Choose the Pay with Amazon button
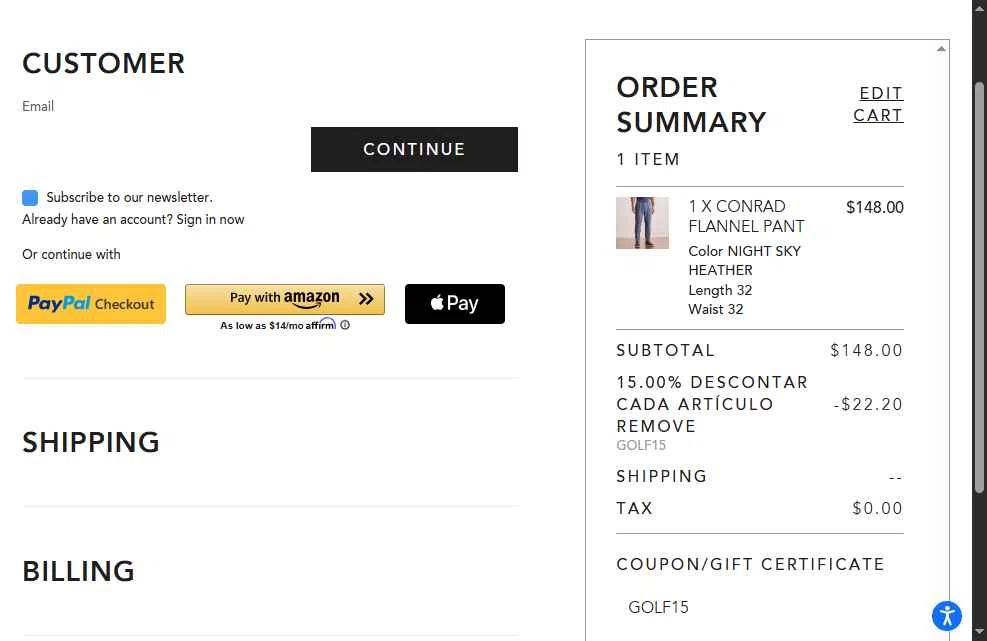 285,298
